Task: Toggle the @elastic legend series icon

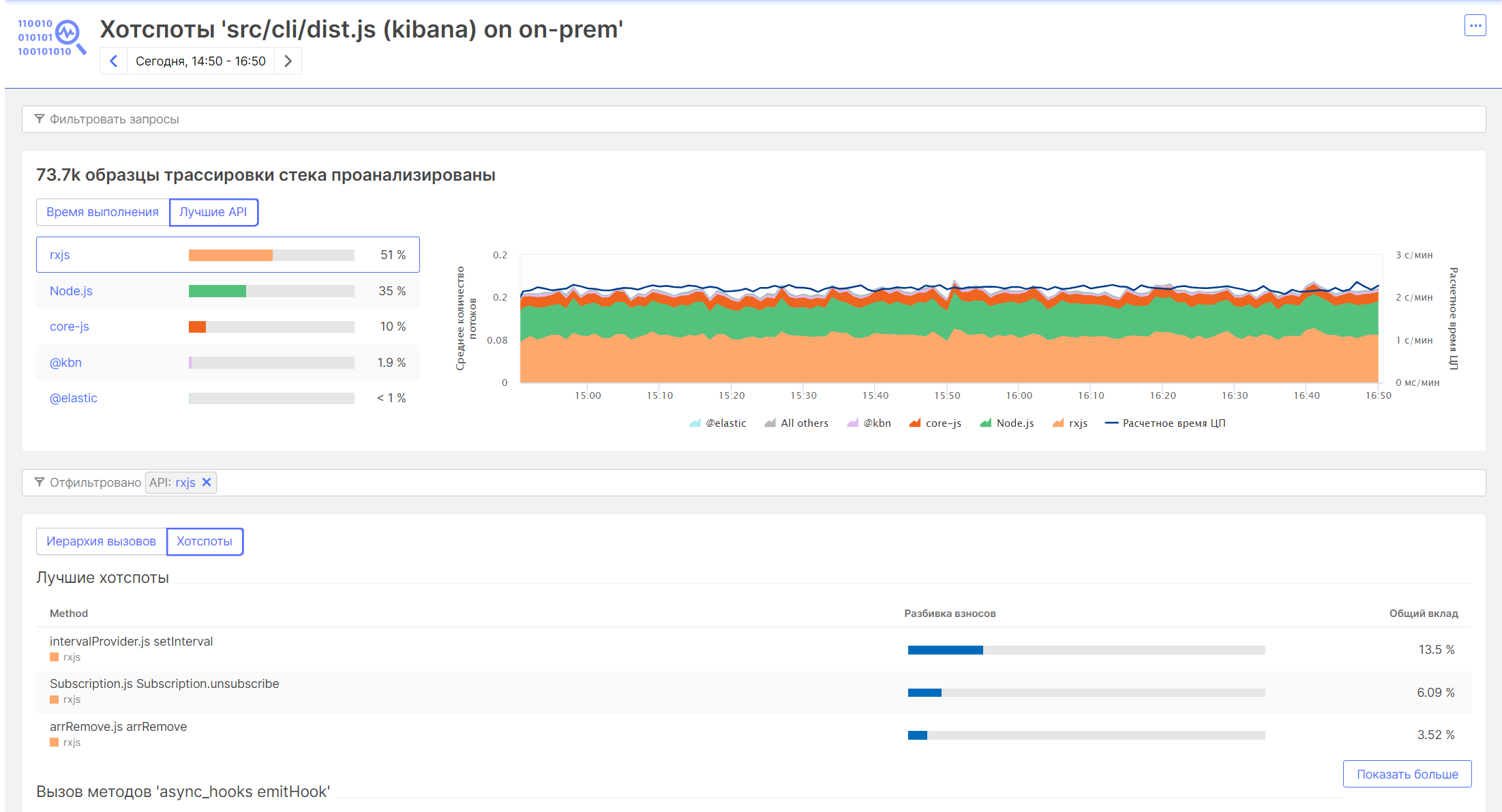Action: pos(695,423)
